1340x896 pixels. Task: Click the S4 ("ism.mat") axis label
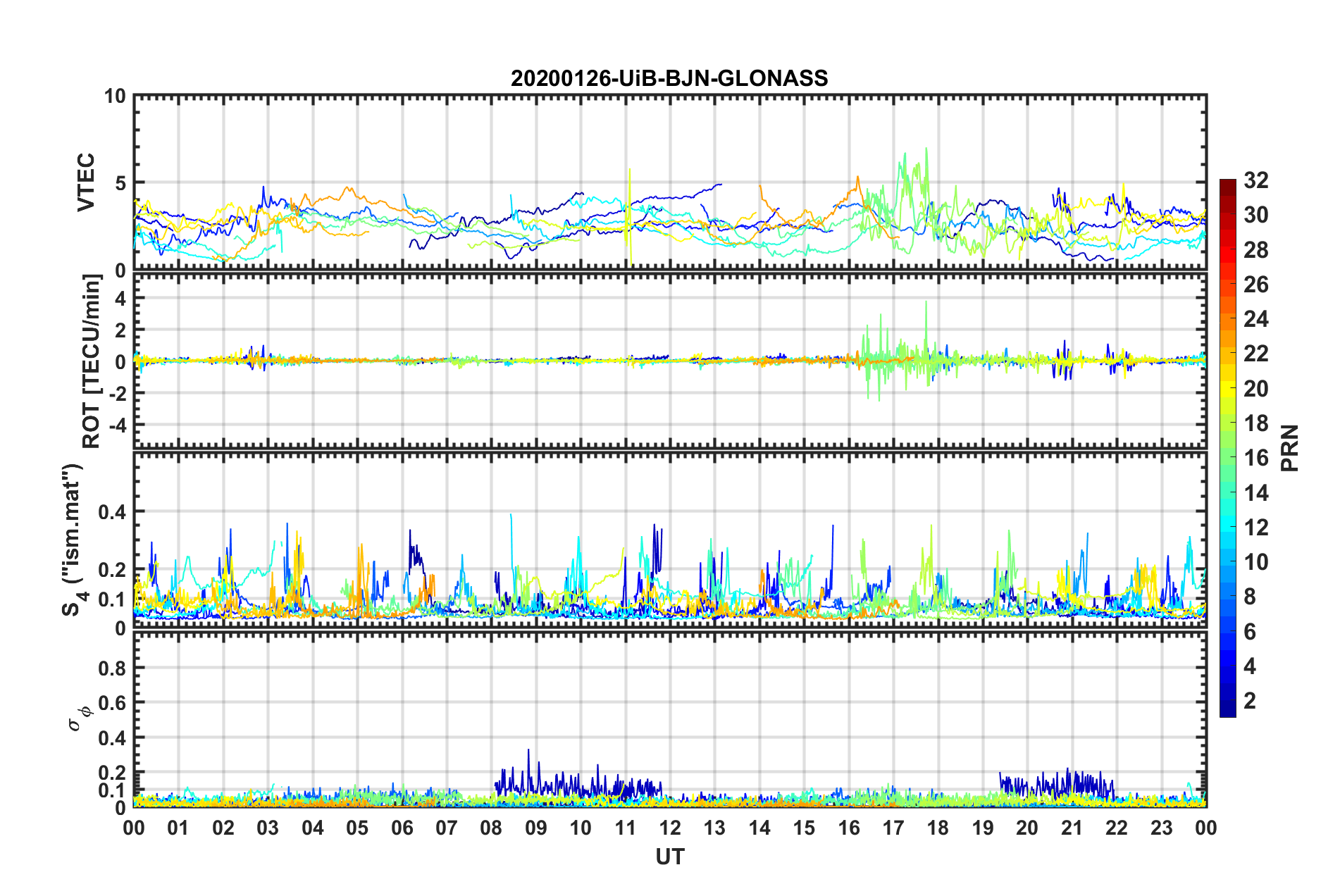(73, 540)
